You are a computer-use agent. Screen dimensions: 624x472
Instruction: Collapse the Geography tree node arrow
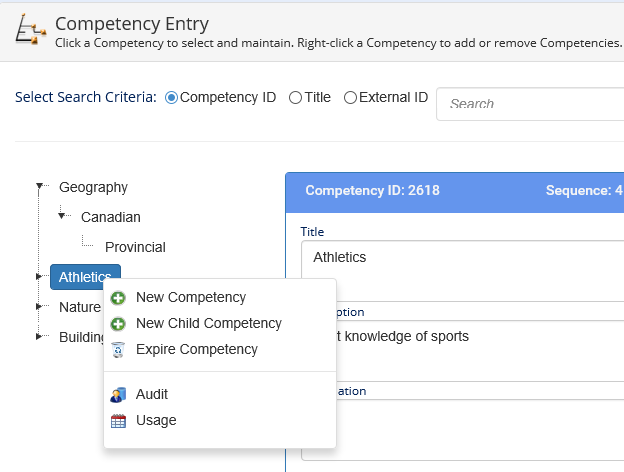(39, 185)
